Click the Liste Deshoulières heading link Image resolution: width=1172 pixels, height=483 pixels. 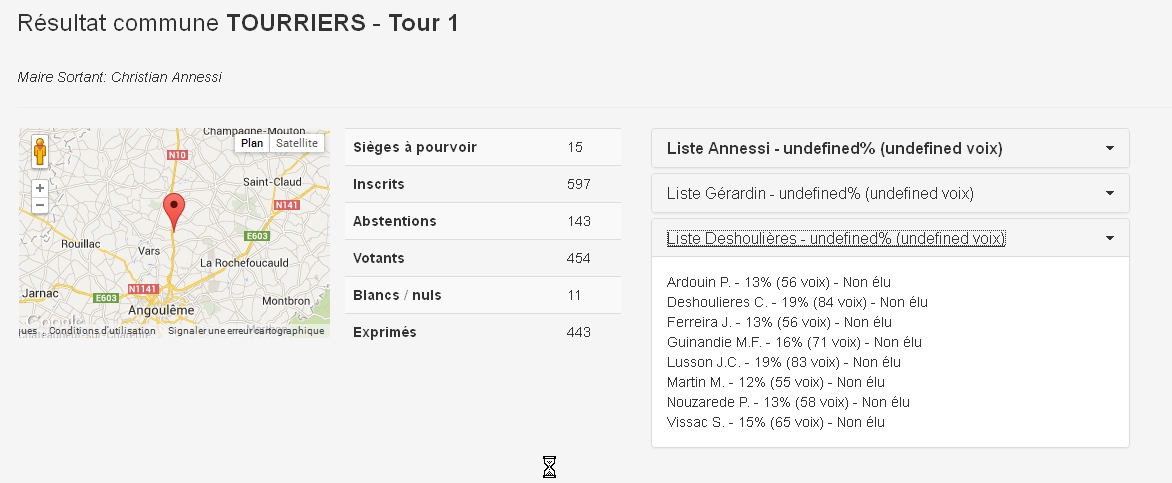coord(835,238)
